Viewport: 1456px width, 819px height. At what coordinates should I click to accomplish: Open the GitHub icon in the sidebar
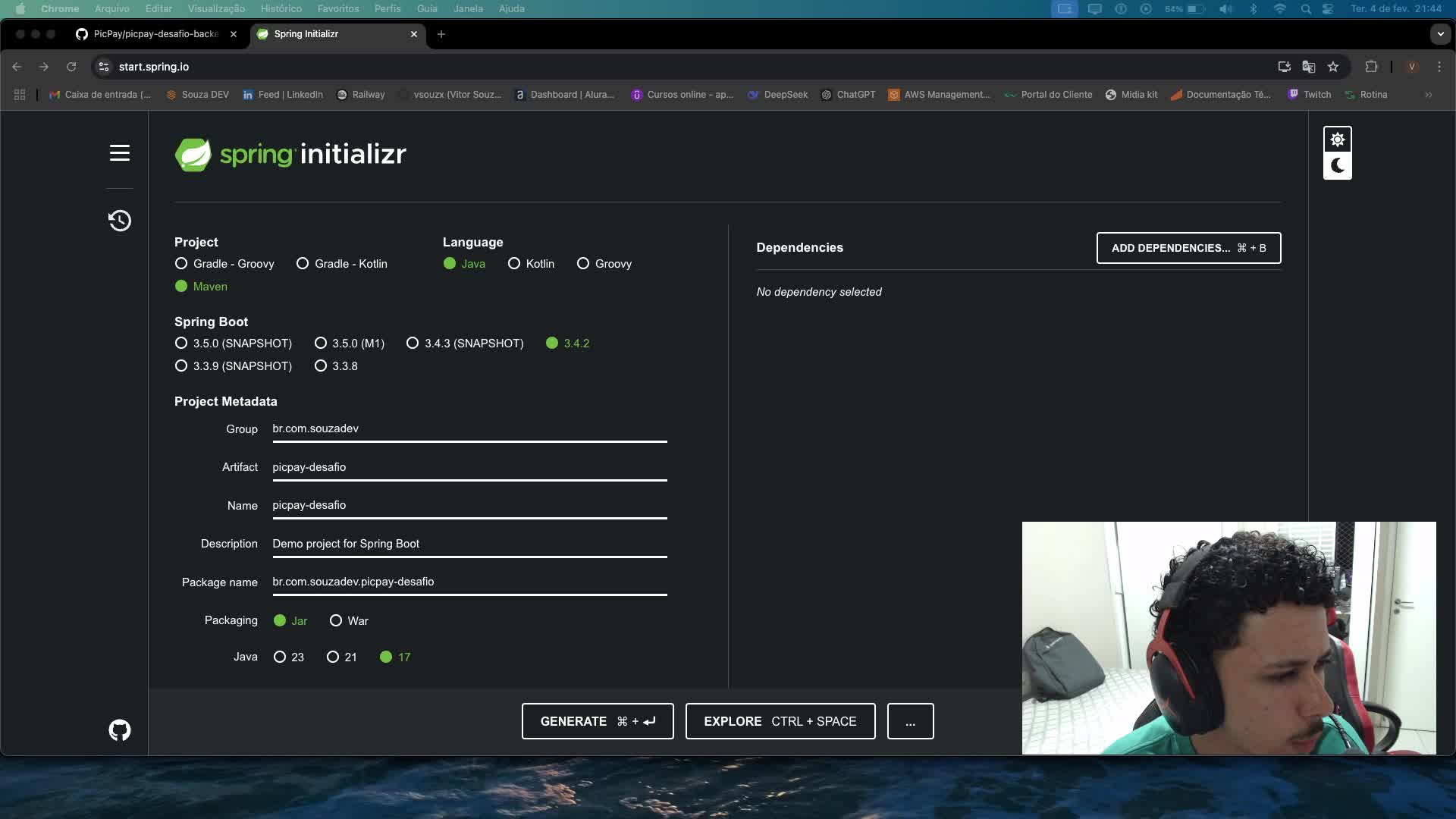point(120,730)
